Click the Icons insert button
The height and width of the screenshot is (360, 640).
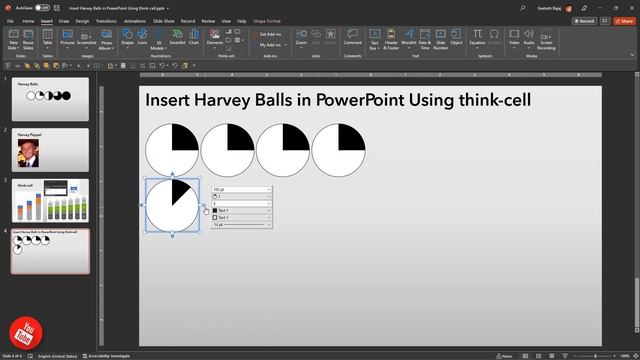tap(142, 38)
